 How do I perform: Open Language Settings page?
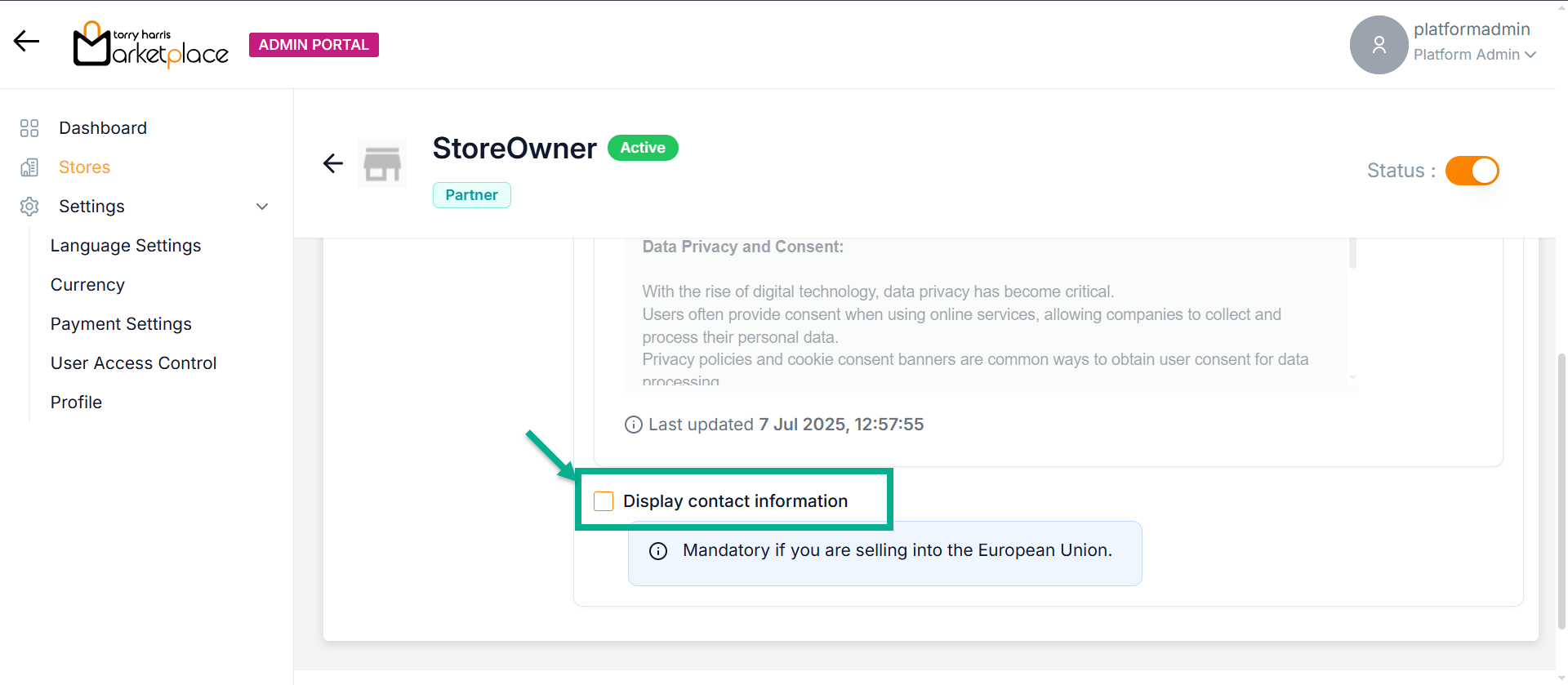point(126,246)
